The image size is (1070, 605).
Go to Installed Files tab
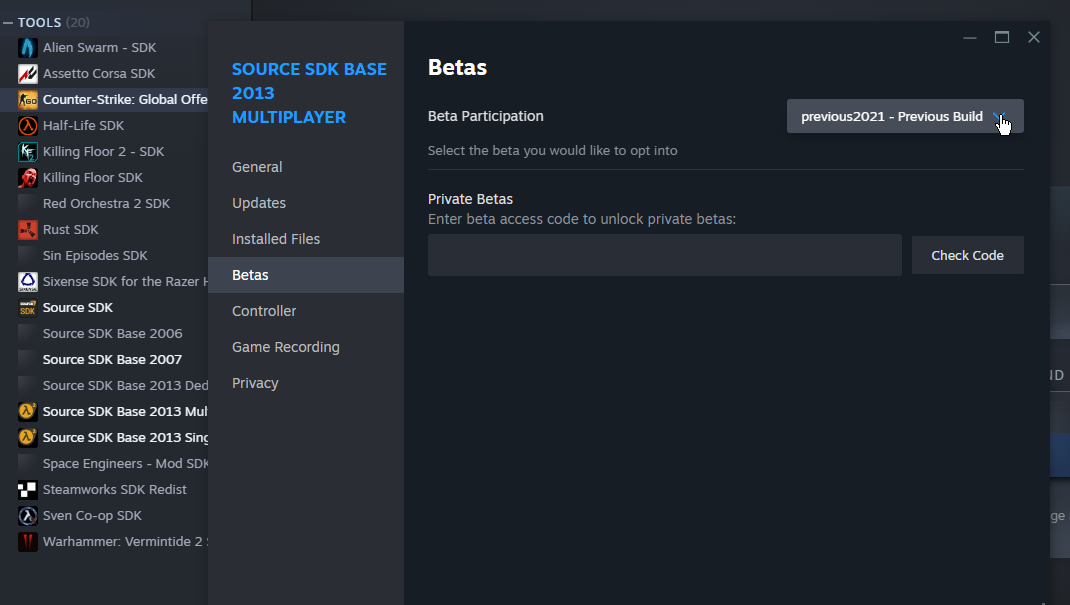pos(306,239)
